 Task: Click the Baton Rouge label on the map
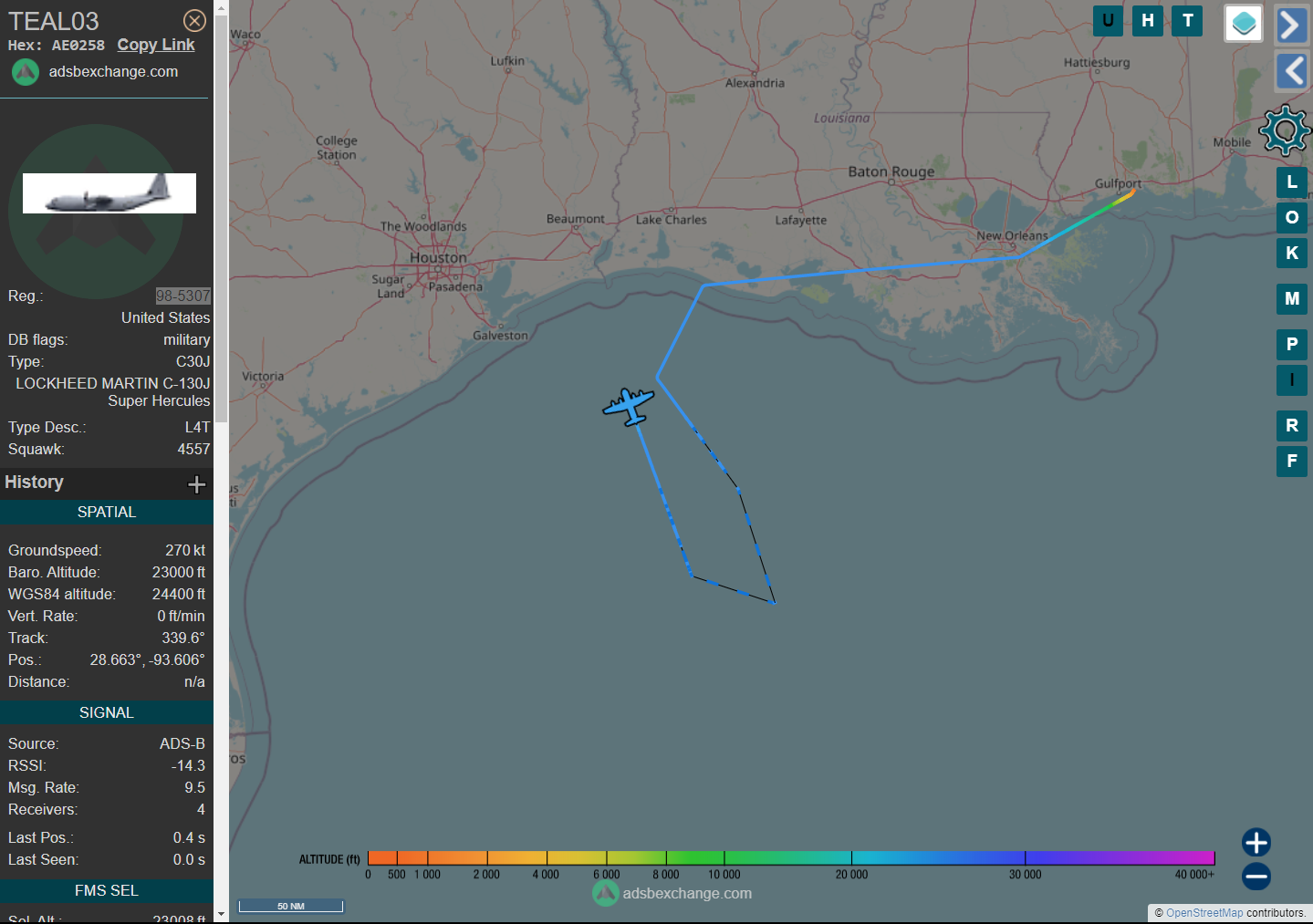pos(891,171)
